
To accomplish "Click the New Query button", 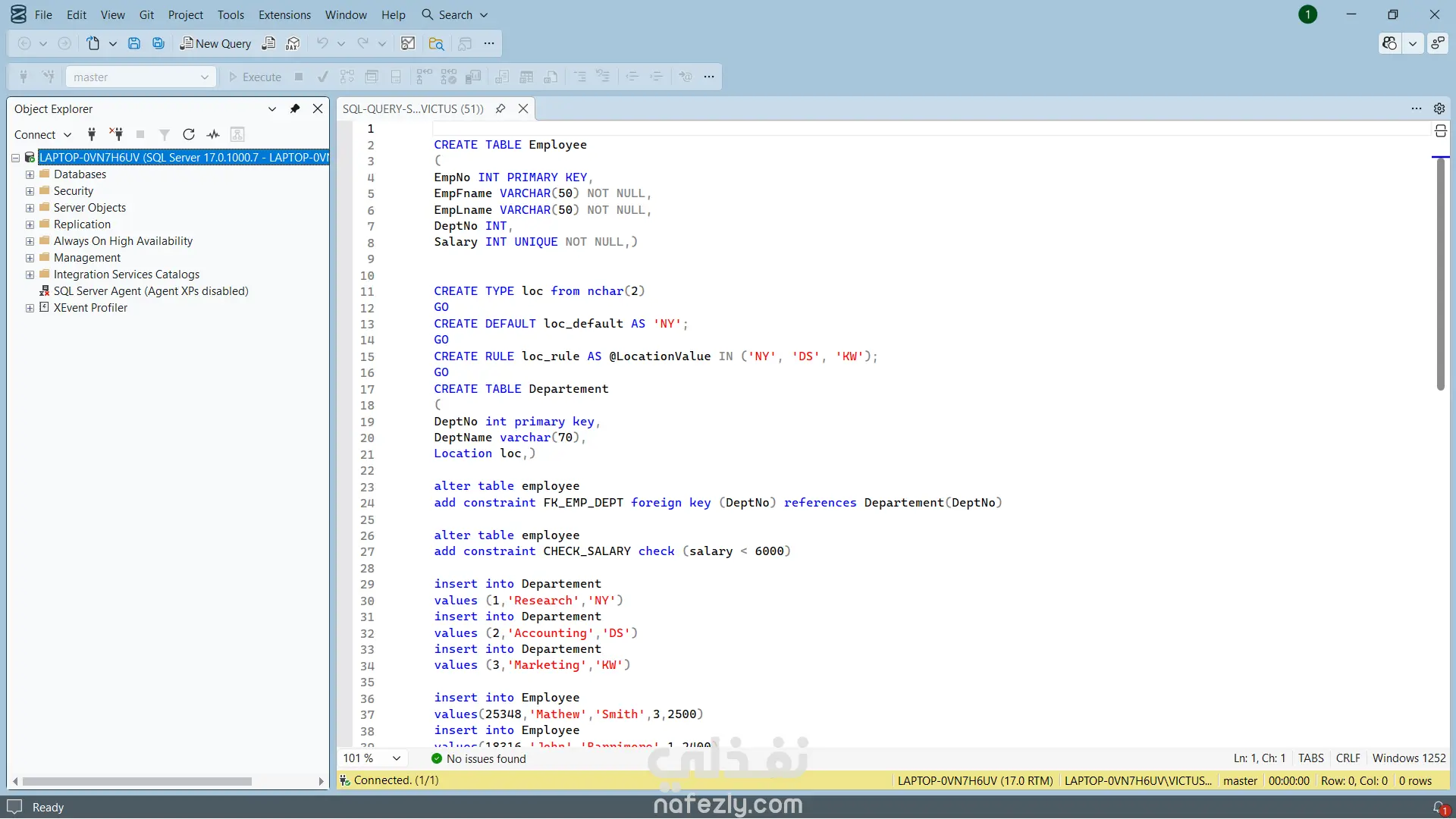I will (215, 43).
